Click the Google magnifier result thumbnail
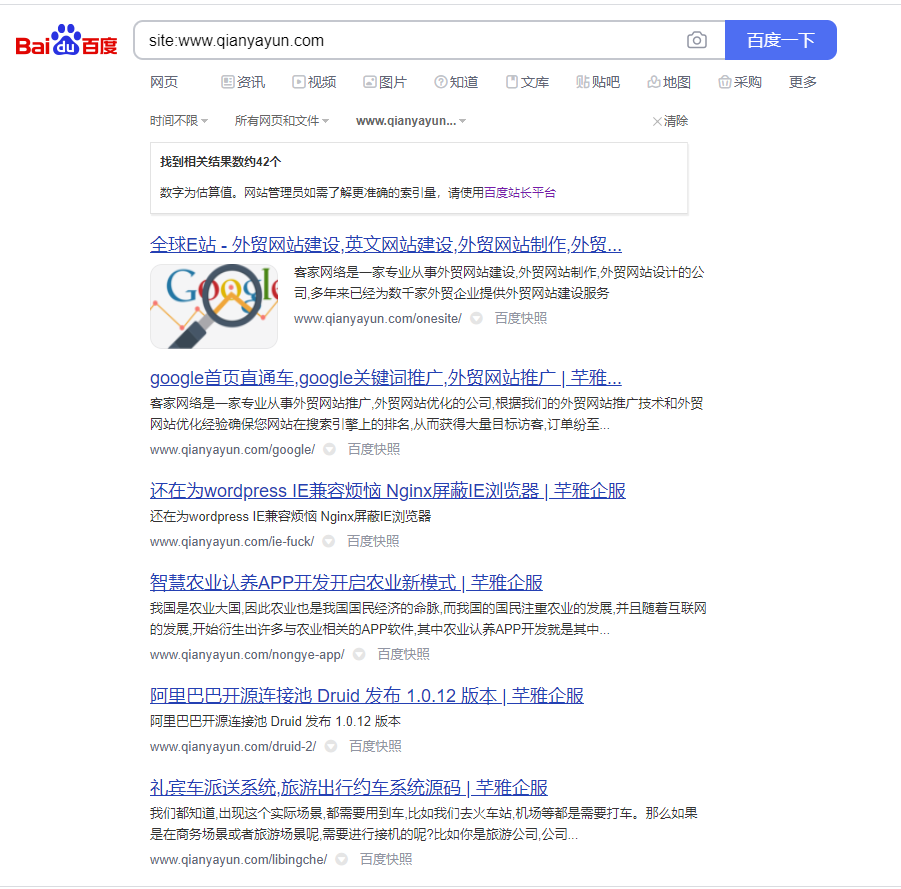This screenshot has width=901, height=889. (x=214, y=306)
